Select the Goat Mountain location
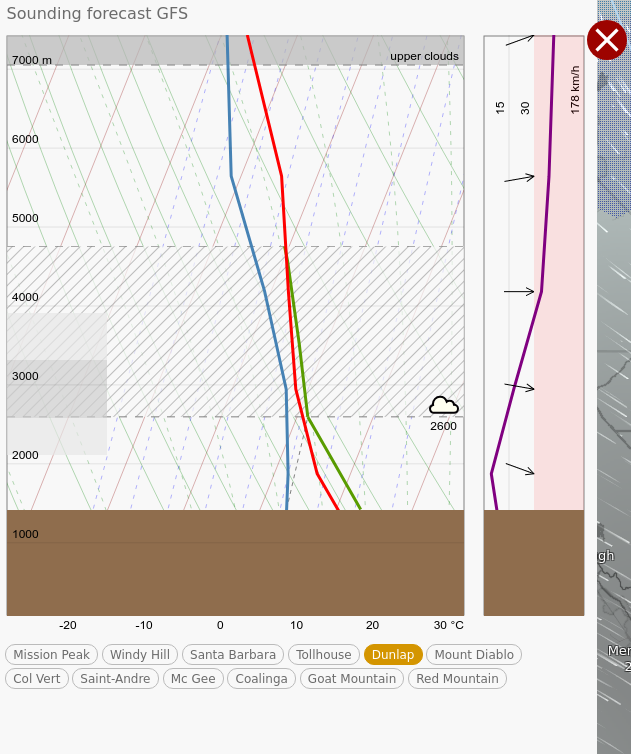This screenshot has height=754, width=631. (352, 679)
